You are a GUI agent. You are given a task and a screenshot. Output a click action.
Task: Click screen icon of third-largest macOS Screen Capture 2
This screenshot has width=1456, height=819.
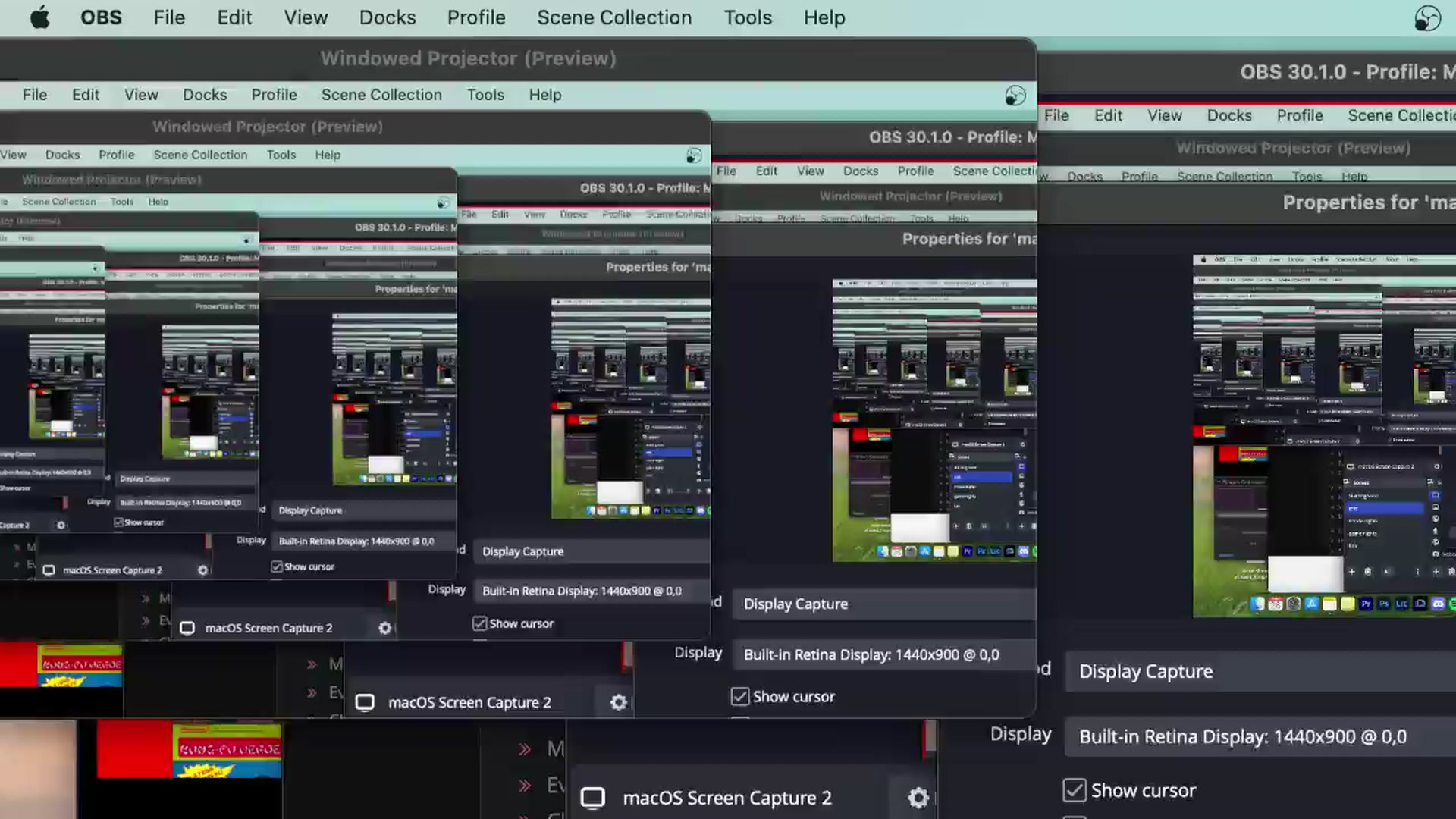(187, 628)
